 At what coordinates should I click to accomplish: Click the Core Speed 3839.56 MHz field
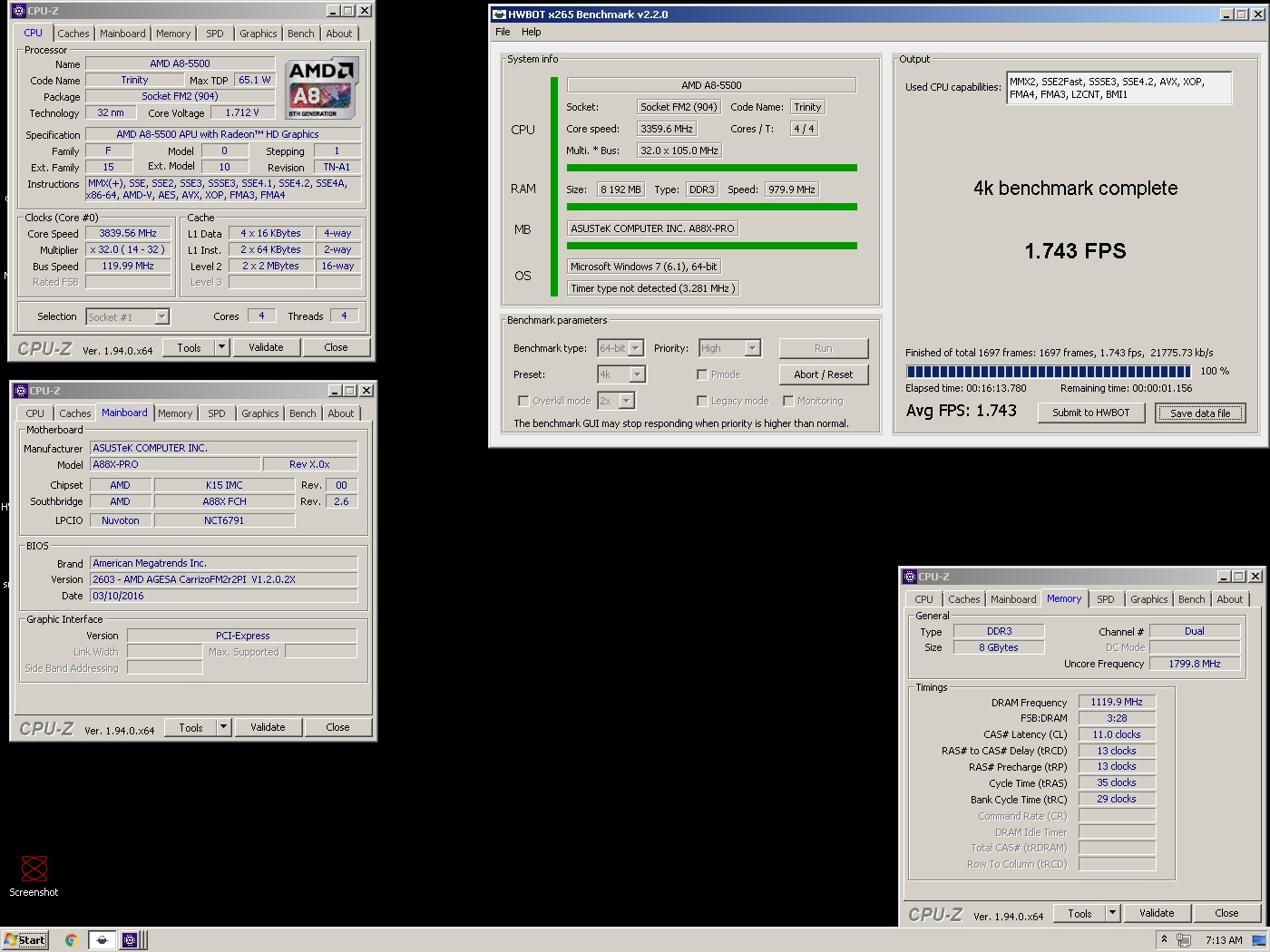[x=128, y=233]
